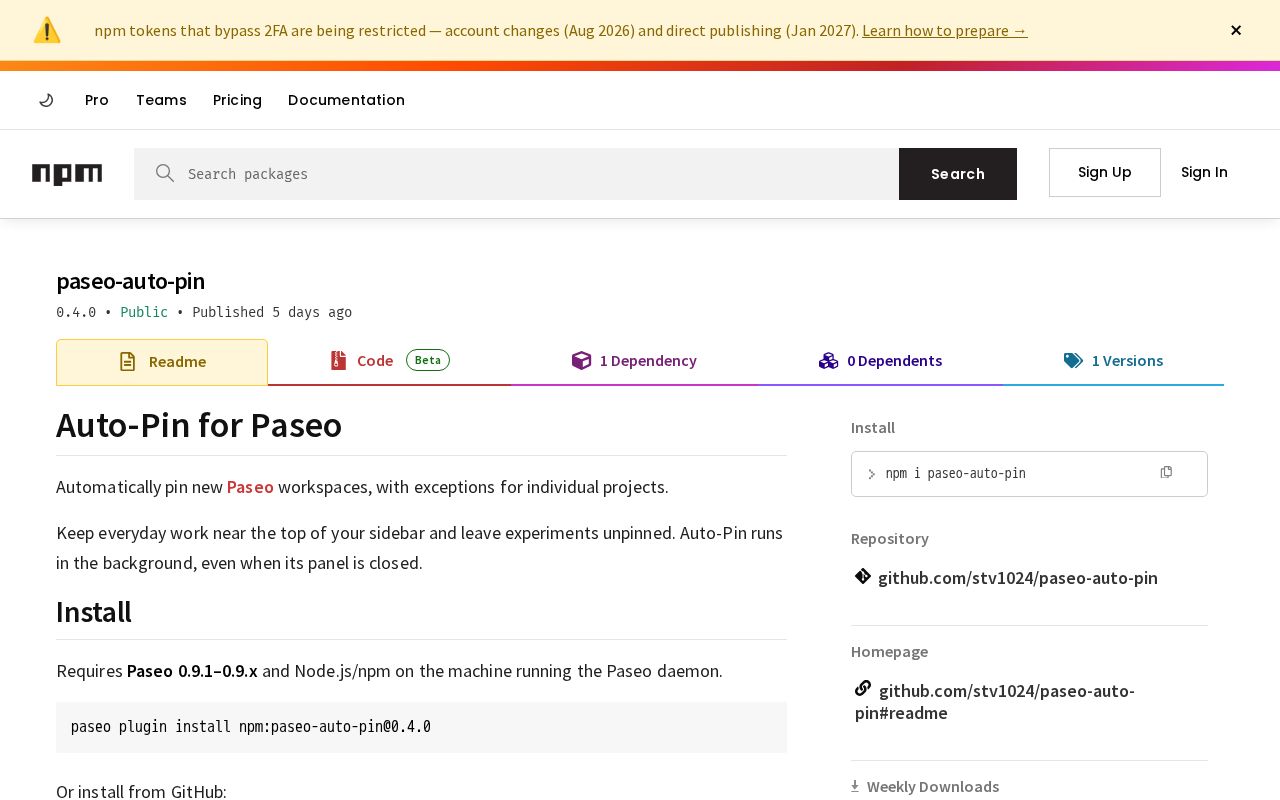The width and height of the screenshot is (1280, 800).
Task: Click the npm i paseo-auto-pin install command
Action: point(956,474)
